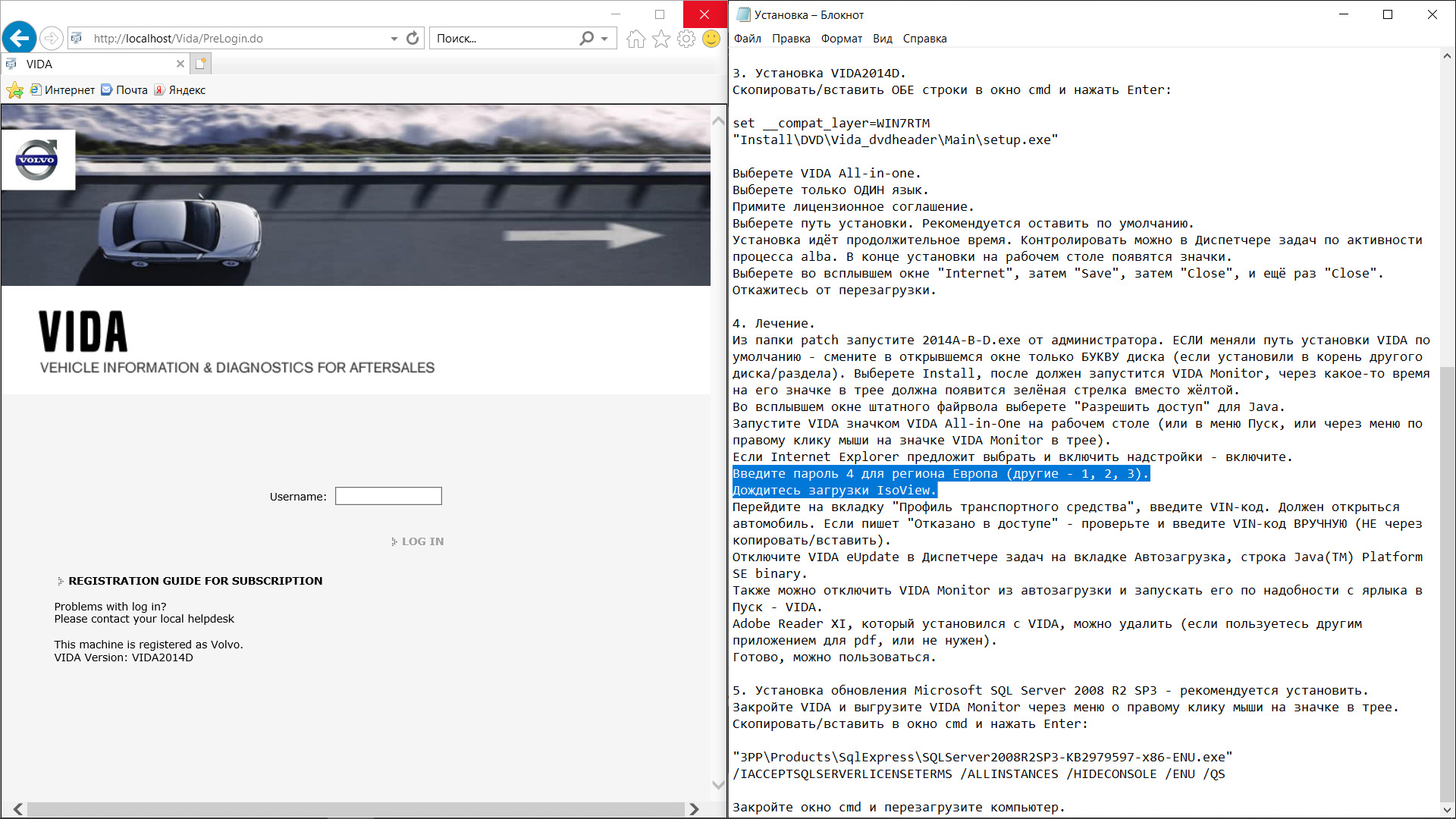Click the smiley feedback icon
This screenshot has width=1456, height=819.
tap(711, 39)
